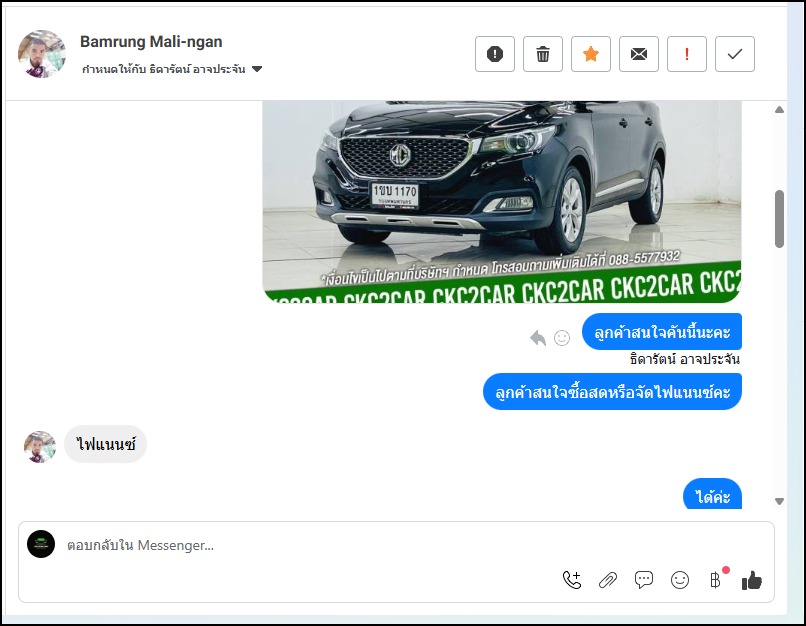Click sender name 'ธิดารัตน์ อาจประจัน' under message

tap(685, 359)
